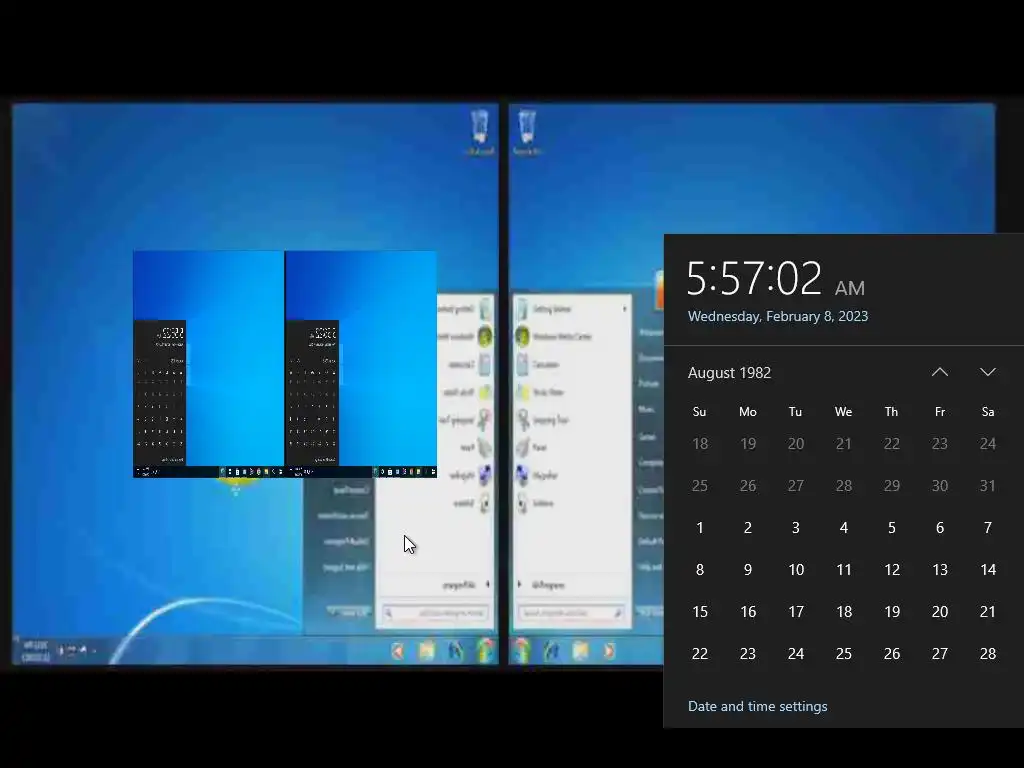The height and width of the screenshot is (768, 1024).
Task: Click the Start orb on the right taskbar
Action: (x=522, y=650)
